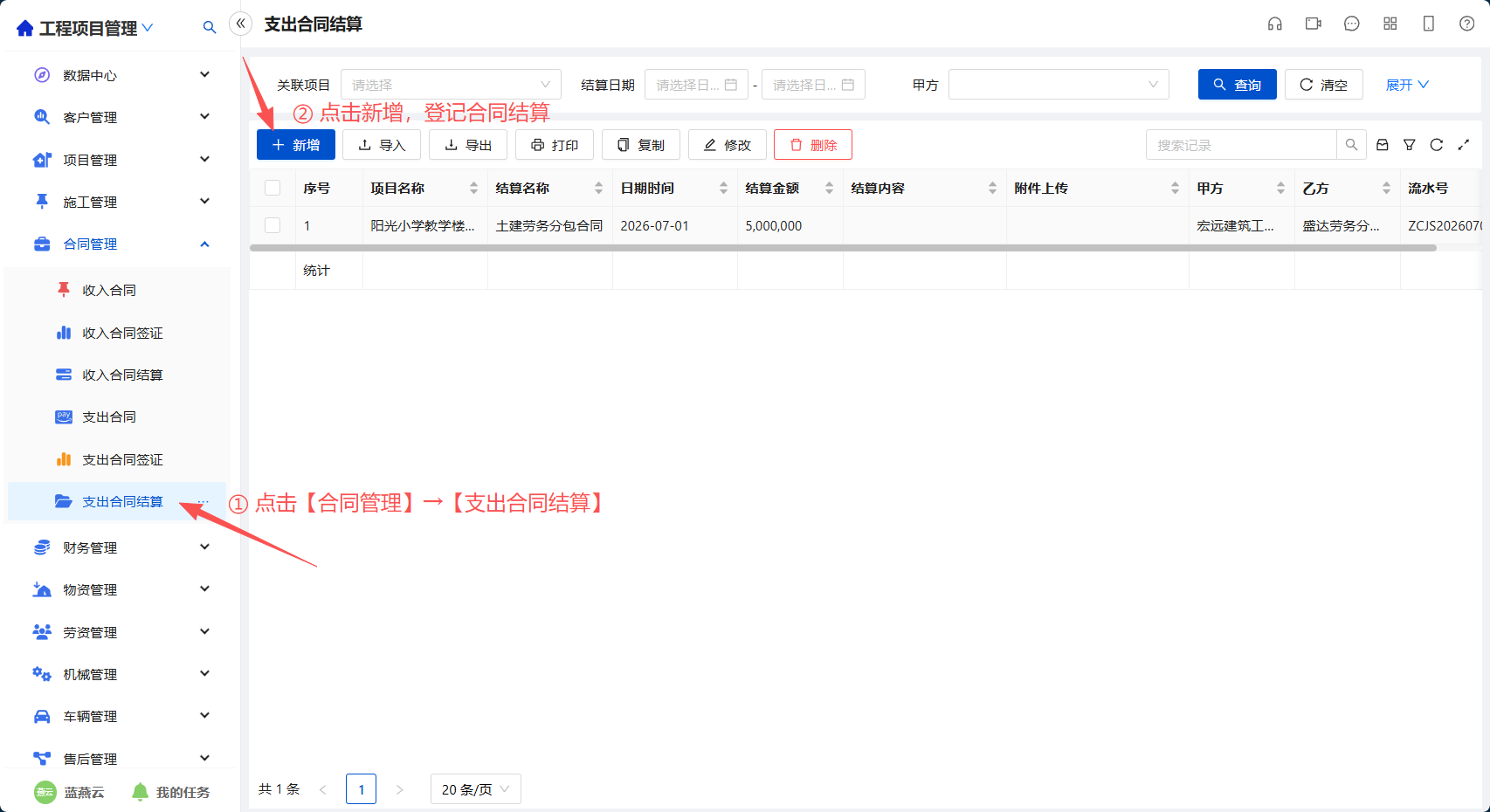Click the calendar icon in the end date field
This screenshot has width=1490, height=812.
[848, 85]
